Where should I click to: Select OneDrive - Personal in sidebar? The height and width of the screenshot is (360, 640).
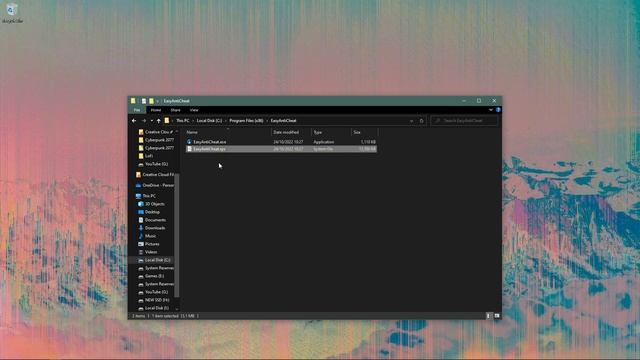[x=155, y=185]
